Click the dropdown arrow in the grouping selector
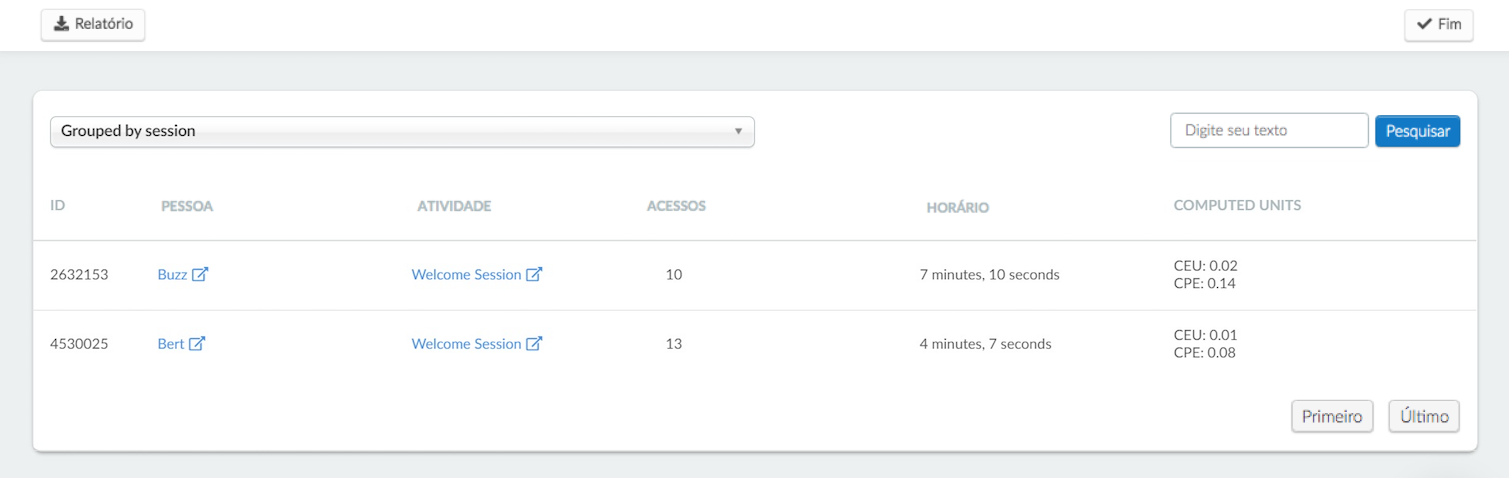This screenshot has width=1509, height=478. click(x=738, y=131)
